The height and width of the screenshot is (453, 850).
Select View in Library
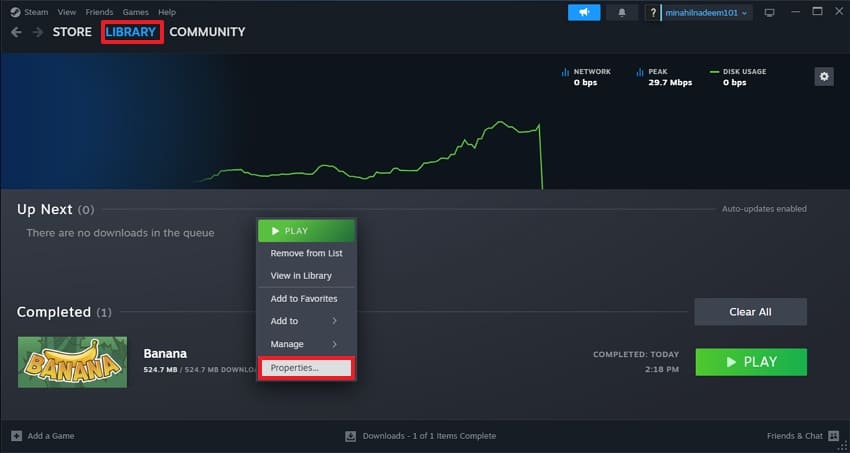(306, 275)
